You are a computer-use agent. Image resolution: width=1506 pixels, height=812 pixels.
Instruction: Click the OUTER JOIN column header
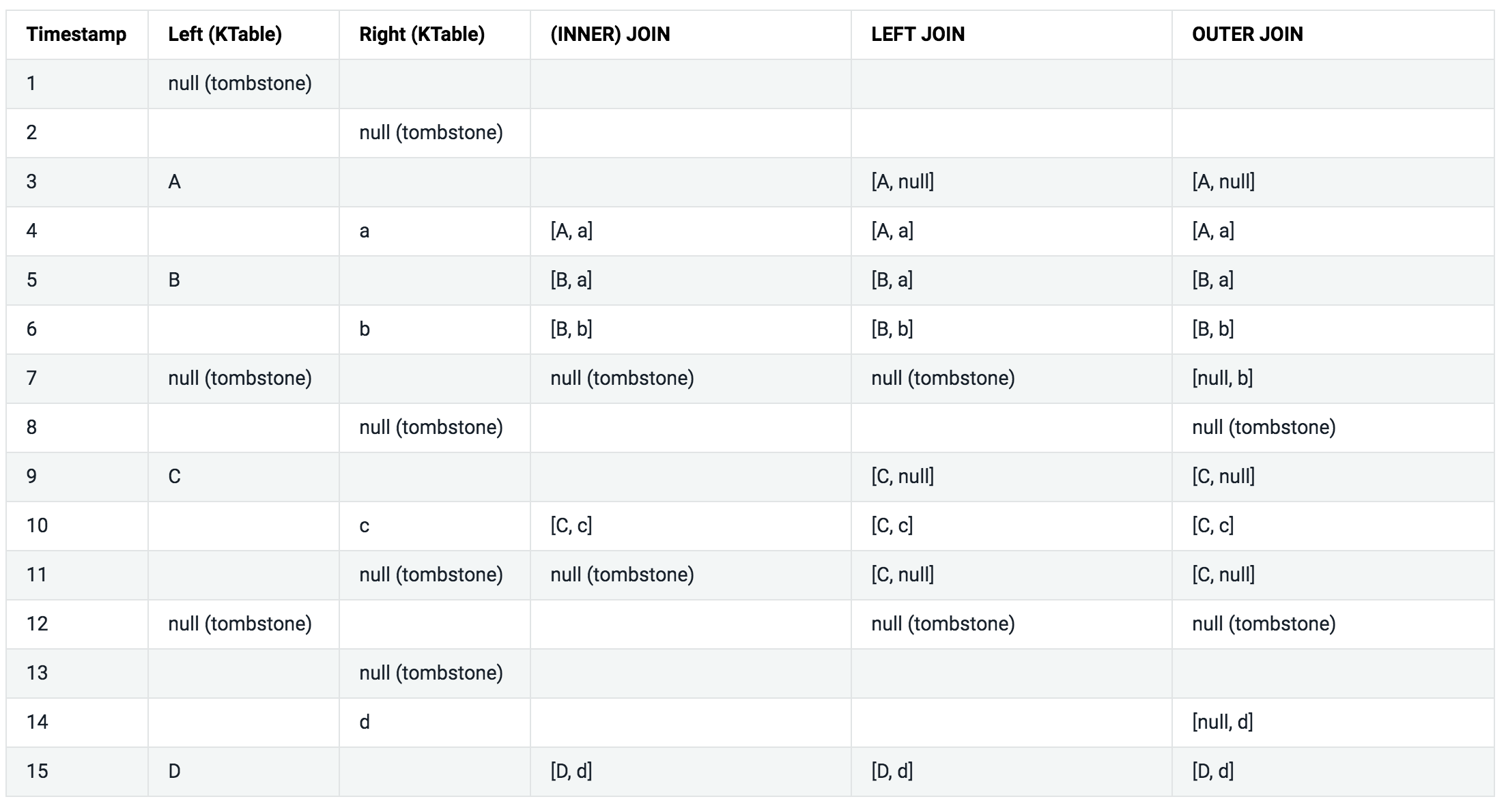(1247, 34)
